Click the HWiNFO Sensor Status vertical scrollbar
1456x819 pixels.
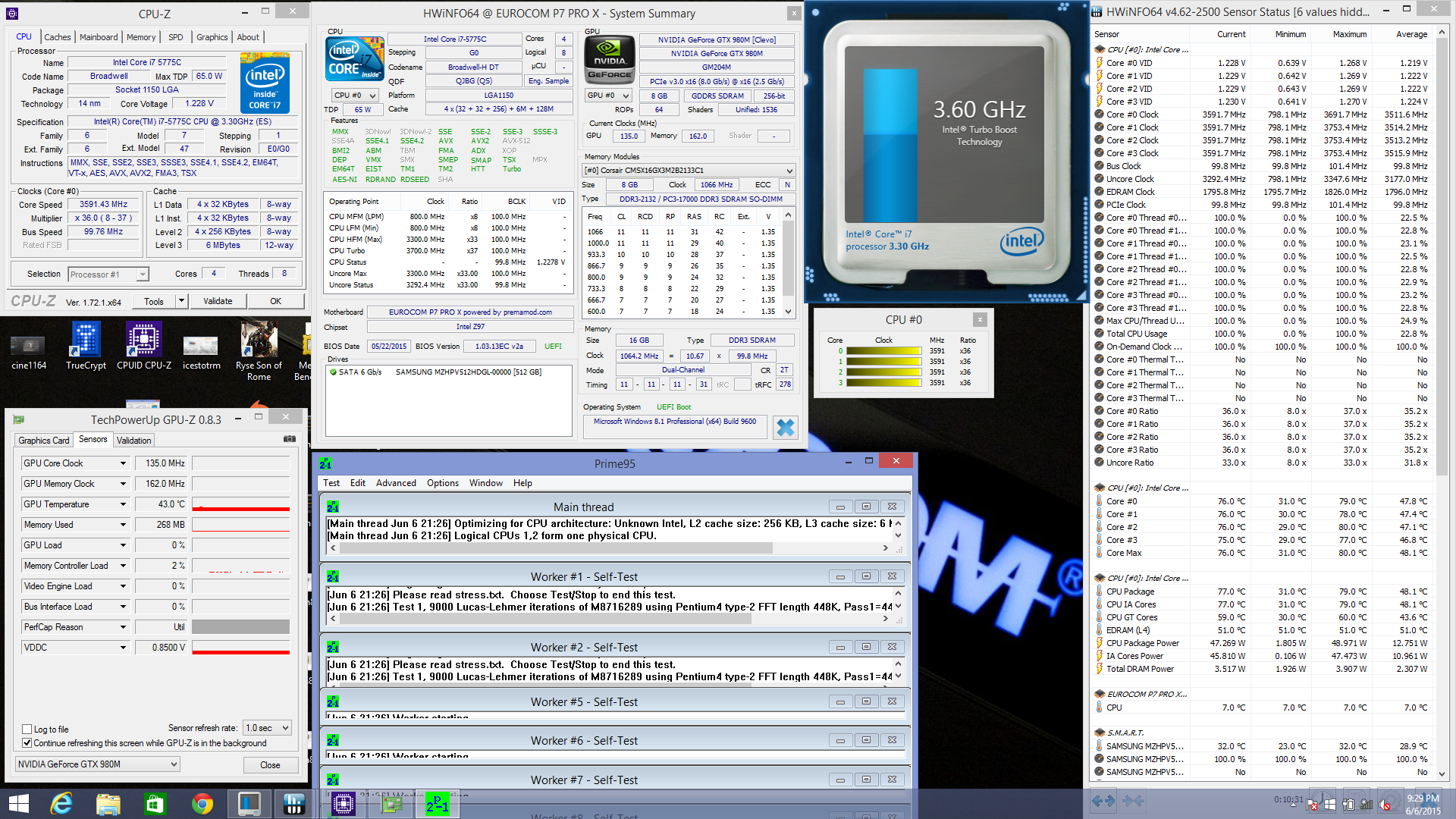[x=1442, y=402]
